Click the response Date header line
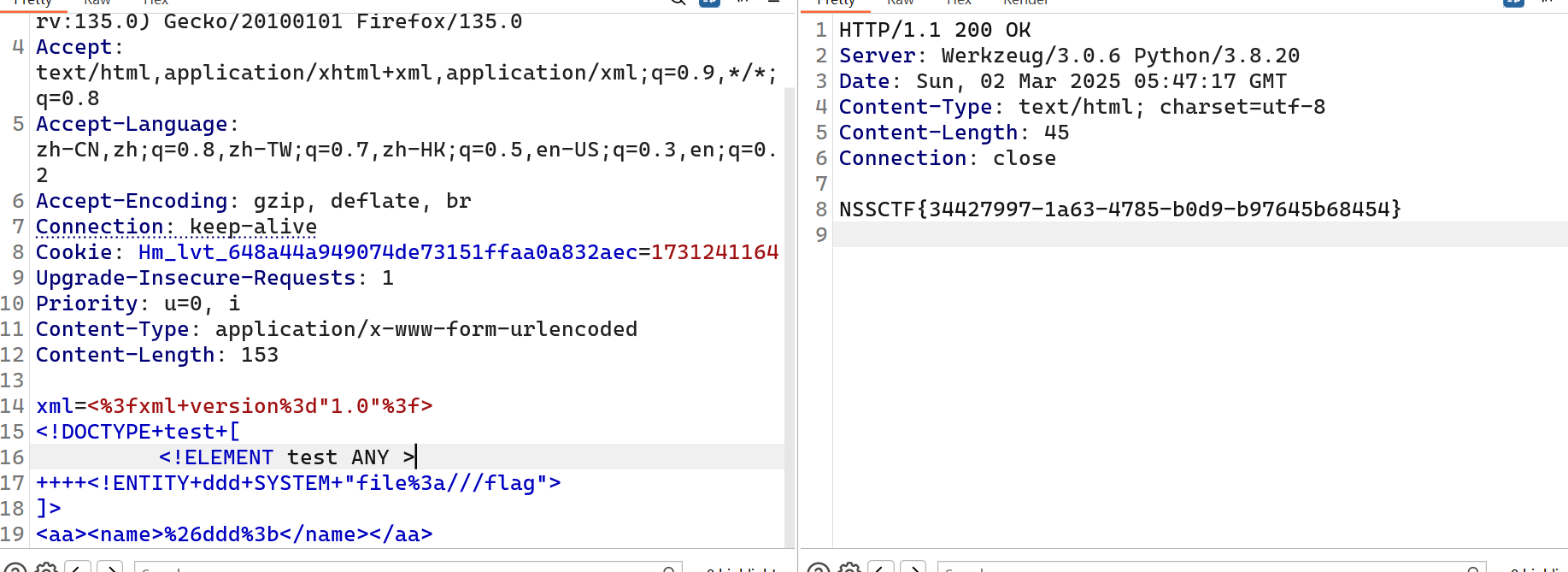The width and height of the screenshot is (1568, 572). [x=1063, y=81]
